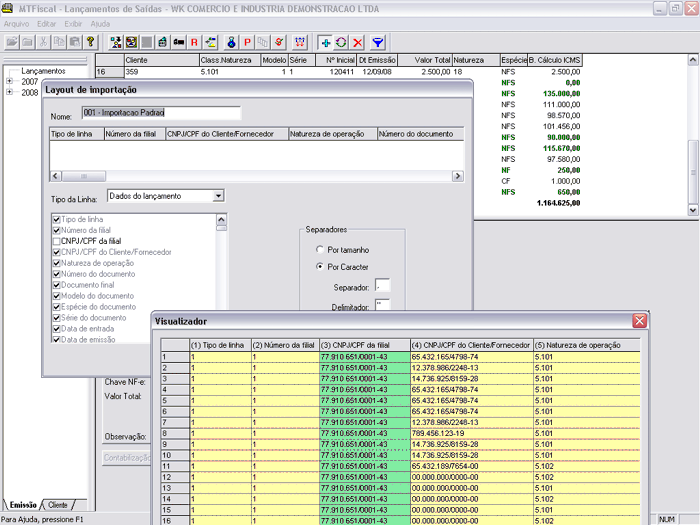Expand the 2008 tree node
700x525 pixels.
pos(9,92)
